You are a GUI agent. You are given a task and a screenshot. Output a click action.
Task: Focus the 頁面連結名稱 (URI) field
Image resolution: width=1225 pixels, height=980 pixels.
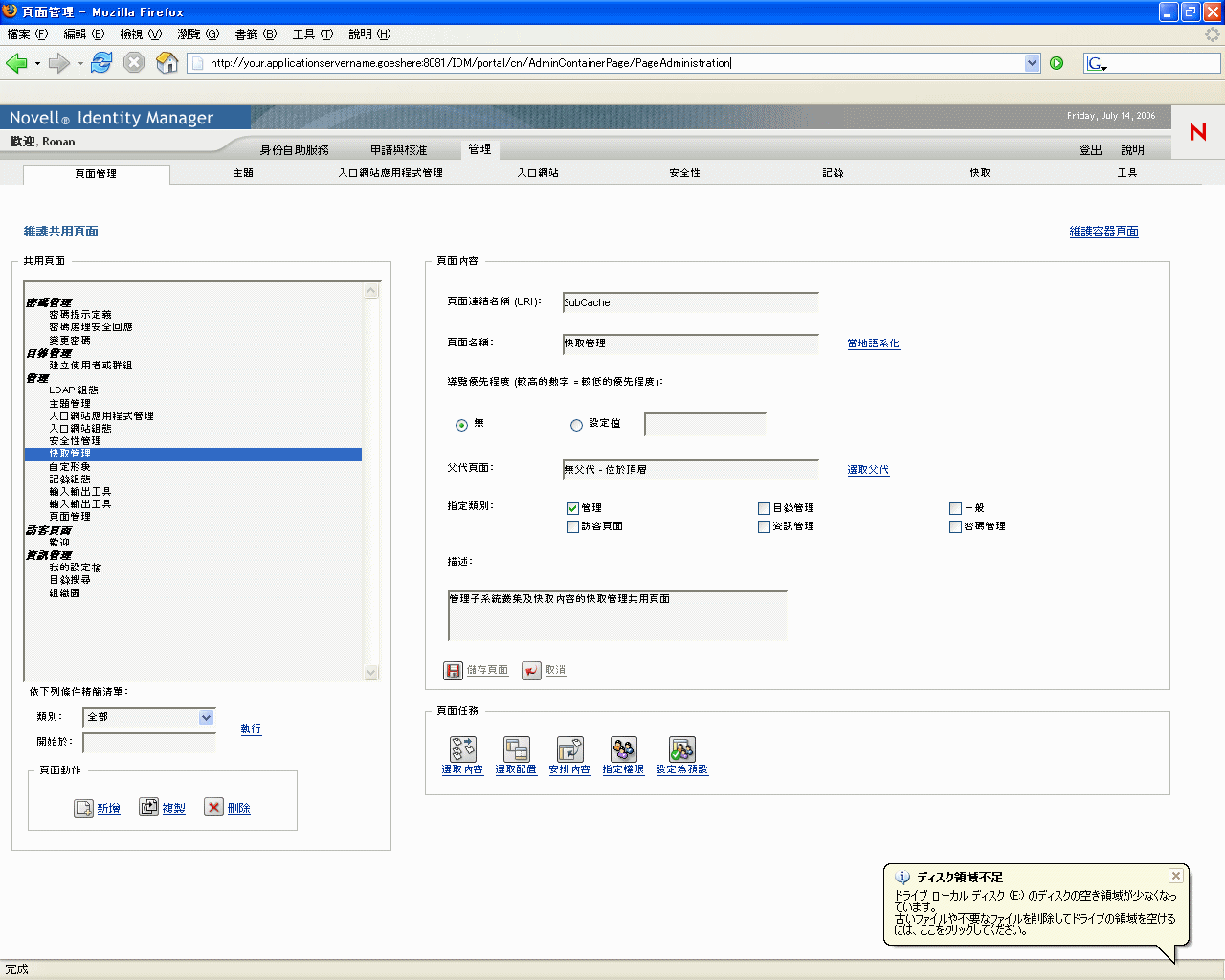[x=690, y=302]
